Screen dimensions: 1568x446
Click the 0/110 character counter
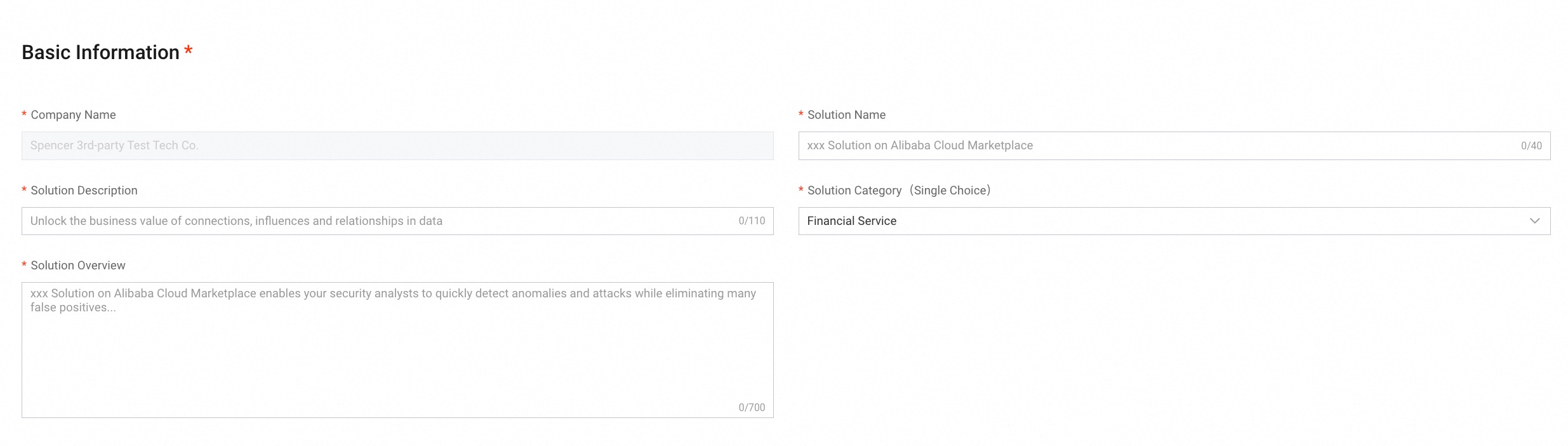pos(752,221)
